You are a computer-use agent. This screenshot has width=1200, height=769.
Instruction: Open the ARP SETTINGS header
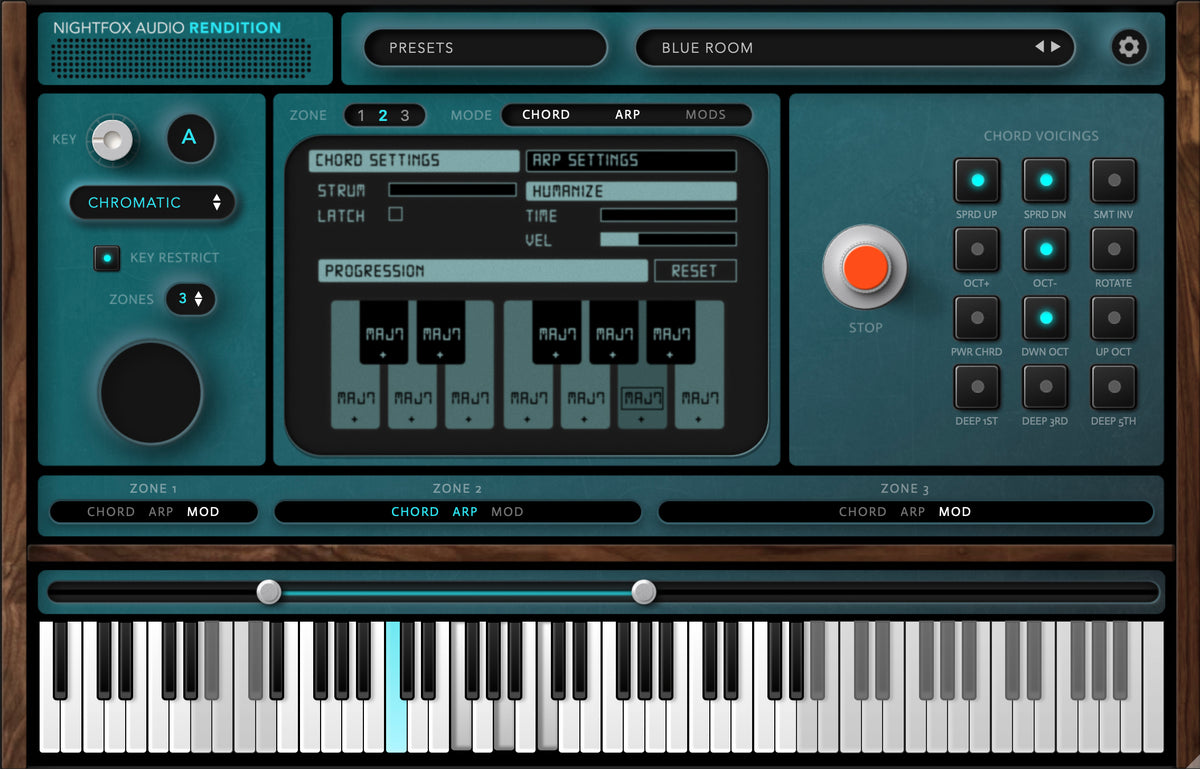point(631,160)
